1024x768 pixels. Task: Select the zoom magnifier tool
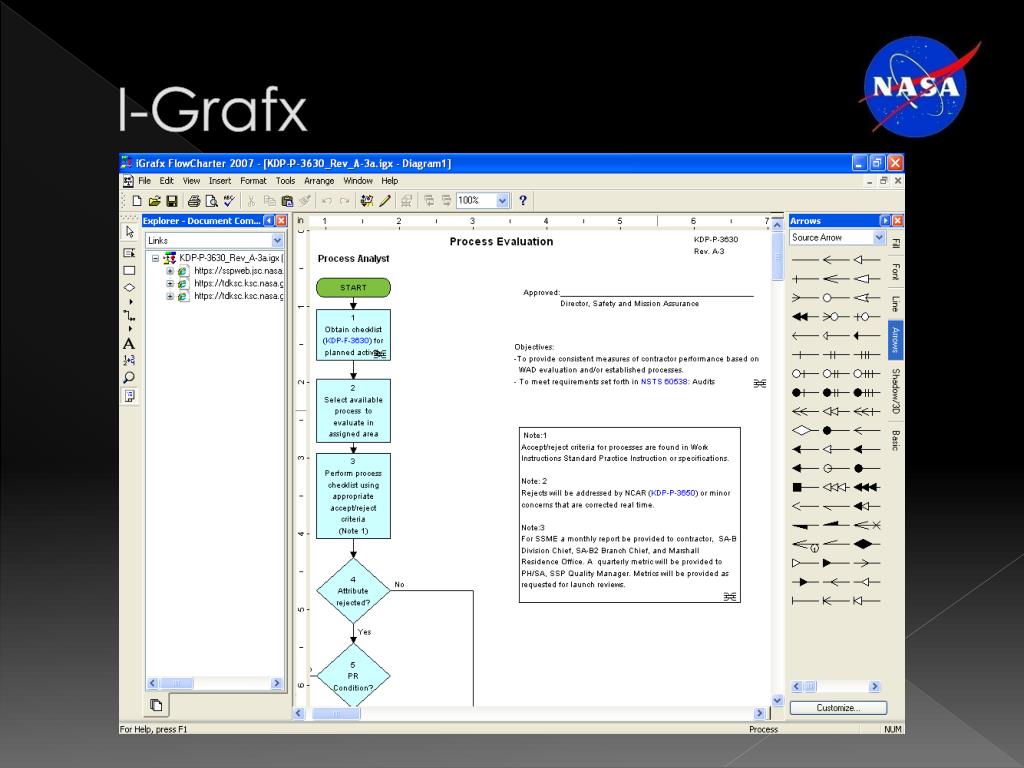point(129,377)
